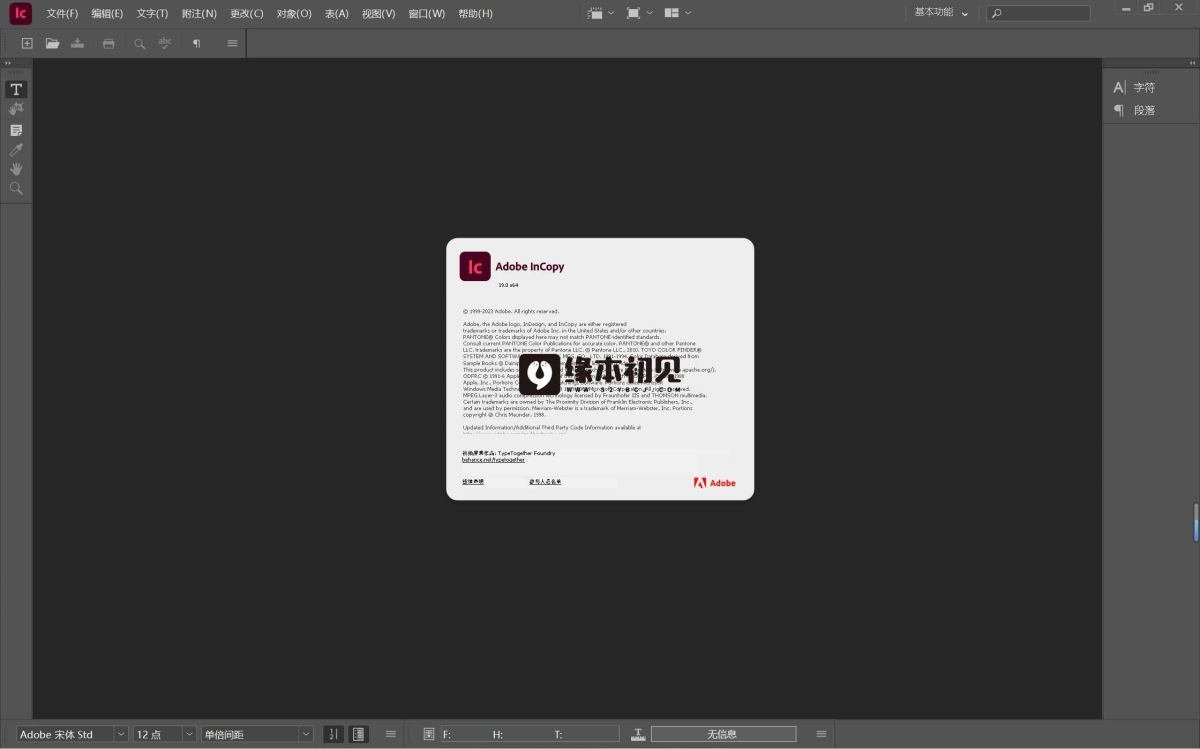Open the 表(A) menu
Screen dimensions: 1200x749
(337, 13)
